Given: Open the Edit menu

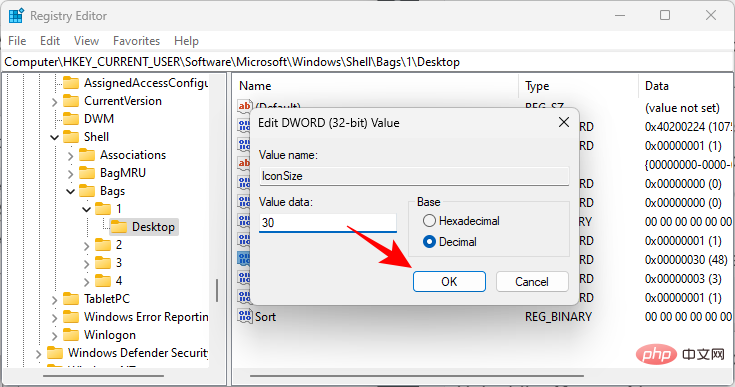Looking at the screenshot, I should [x=50, y=41].
